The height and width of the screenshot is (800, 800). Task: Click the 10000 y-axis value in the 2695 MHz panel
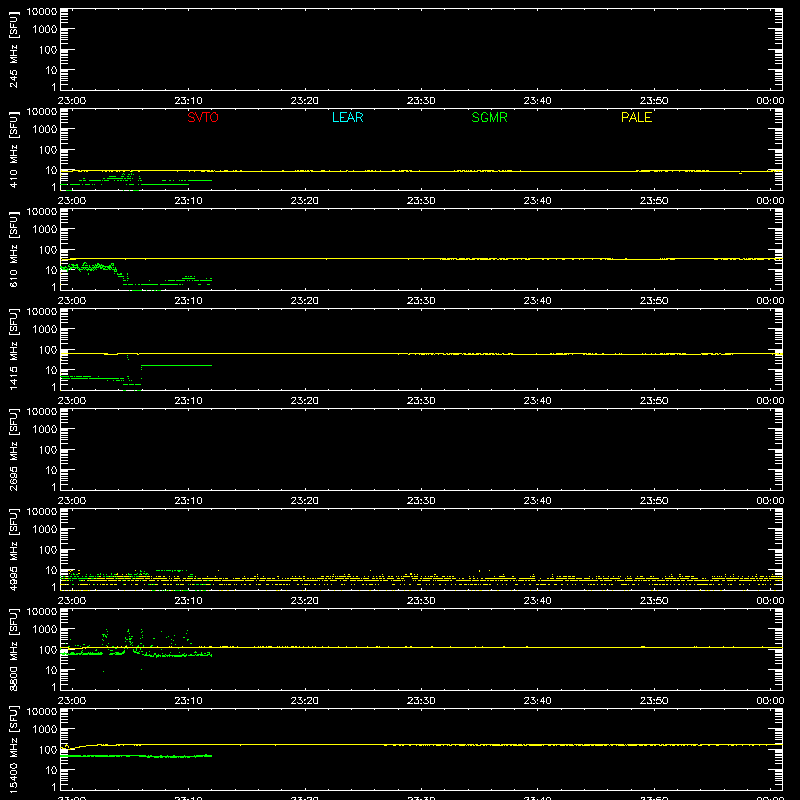42,412
